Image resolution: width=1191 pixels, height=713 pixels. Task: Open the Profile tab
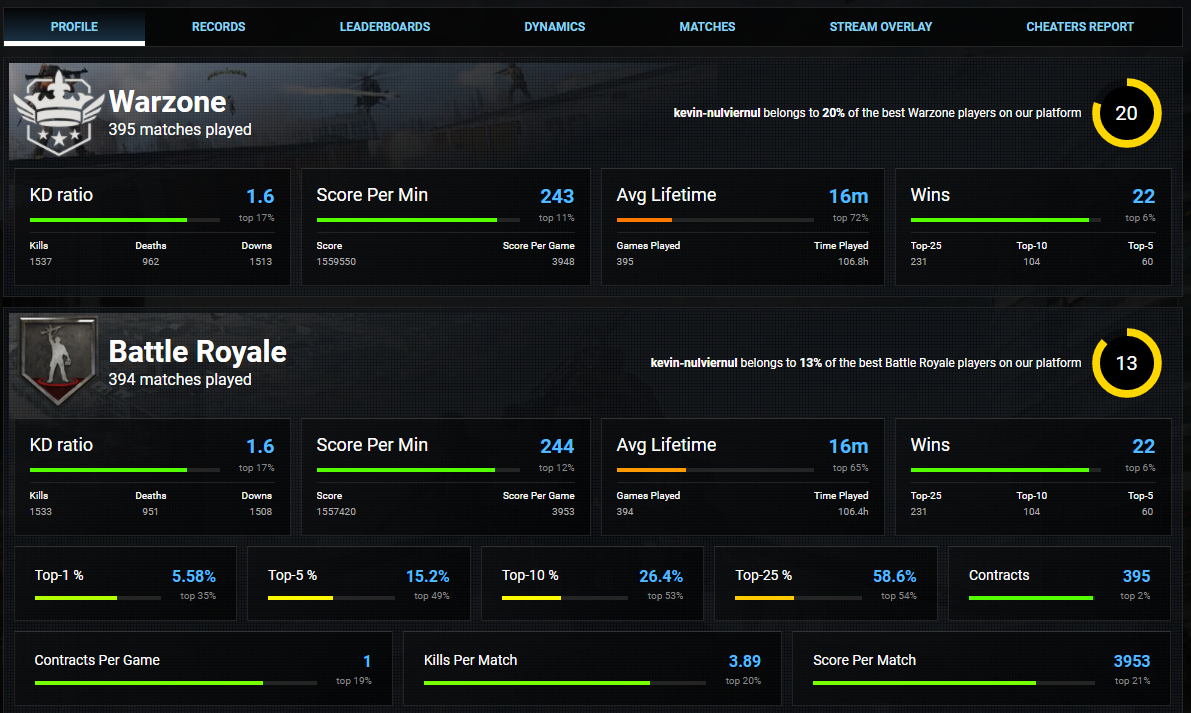[74, 27]
